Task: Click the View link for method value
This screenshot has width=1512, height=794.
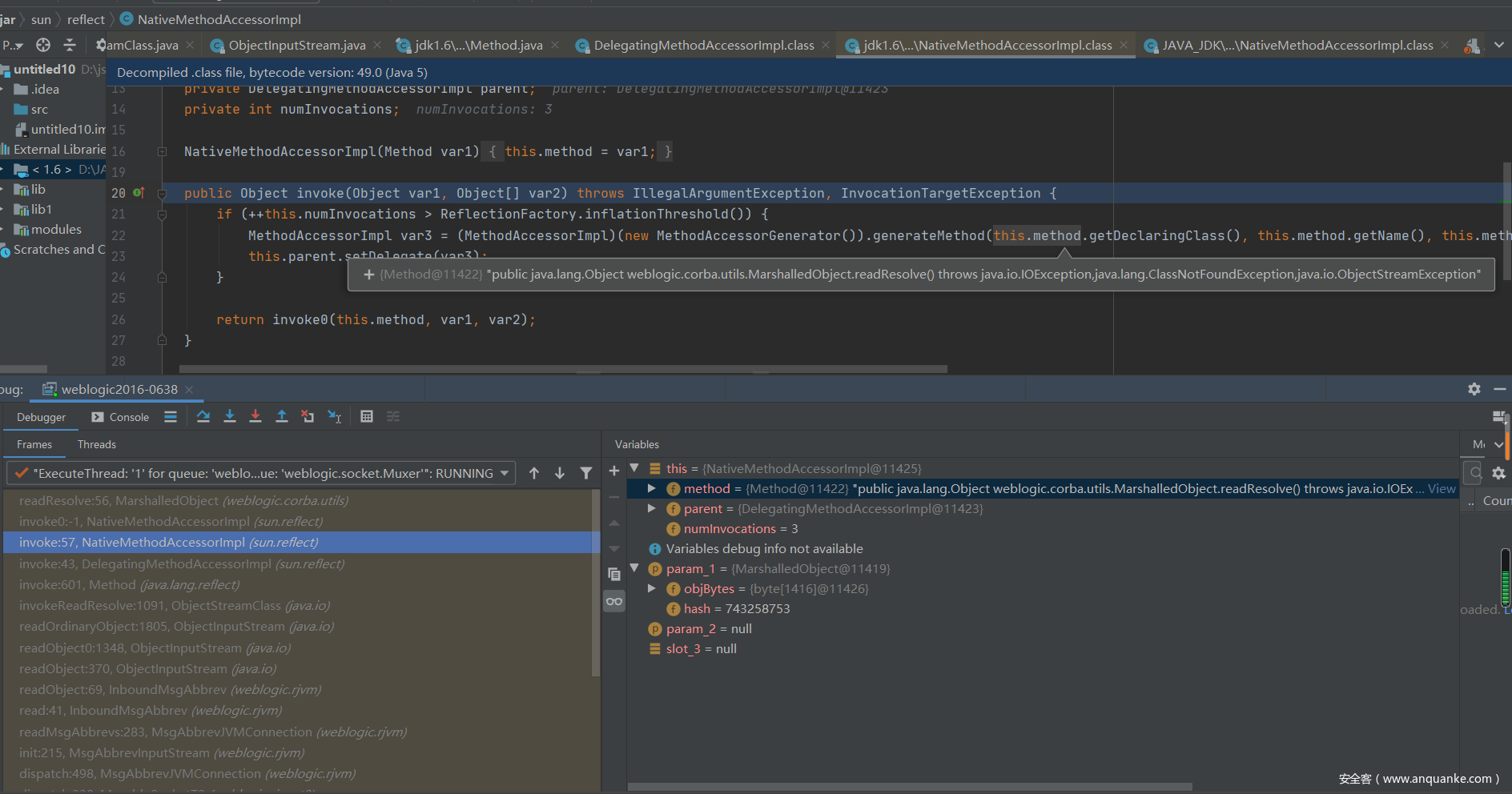Action: [x=1442, y=488]
